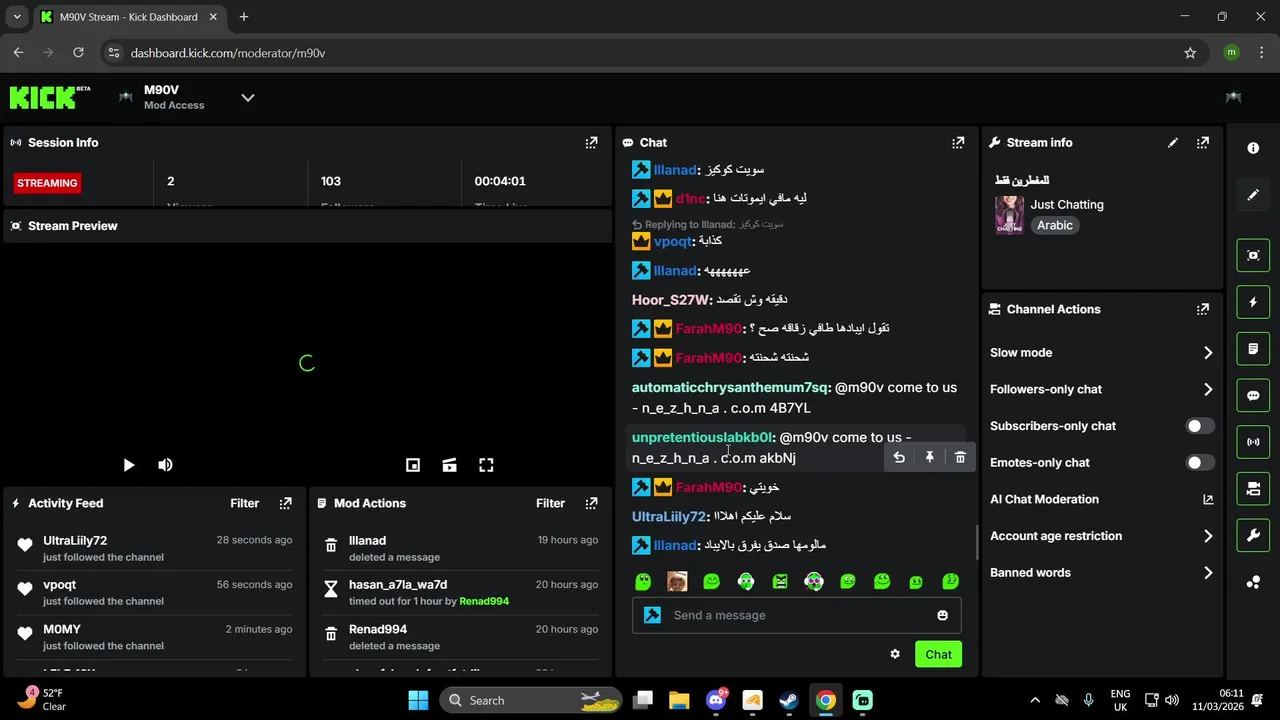The image size is (1280, 720).
Task: Open chat settings gear beside Chat button
Action: tap(895, 654)
